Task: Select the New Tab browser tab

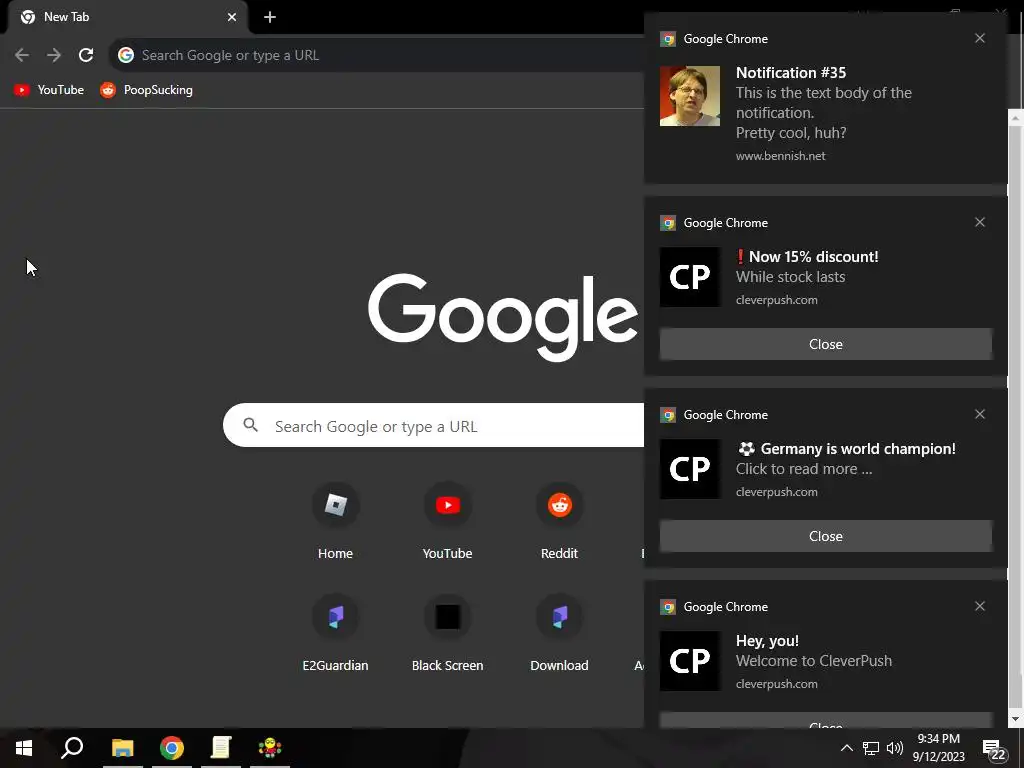Action: (128, 18)
